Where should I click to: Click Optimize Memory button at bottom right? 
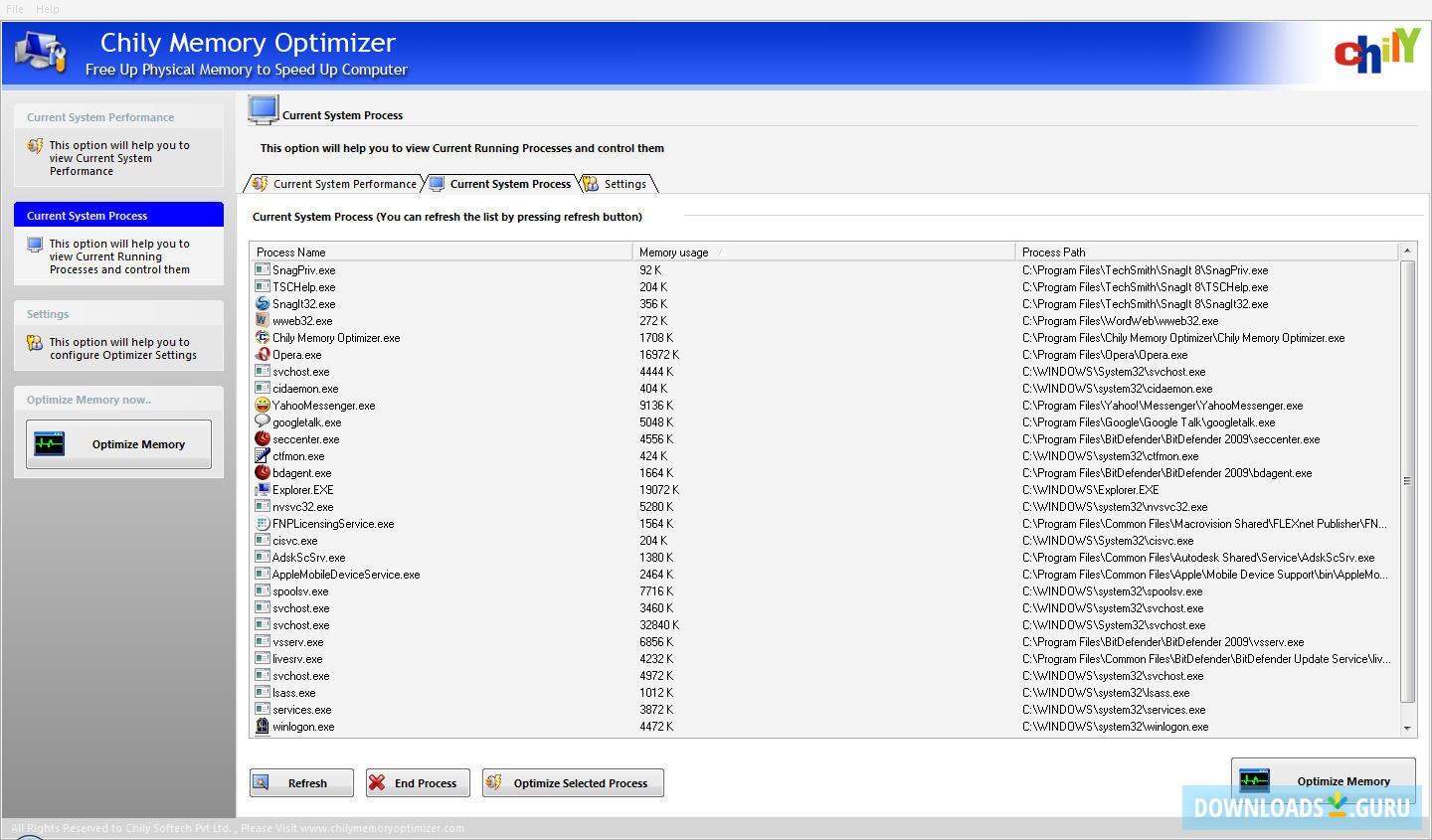1324,780
